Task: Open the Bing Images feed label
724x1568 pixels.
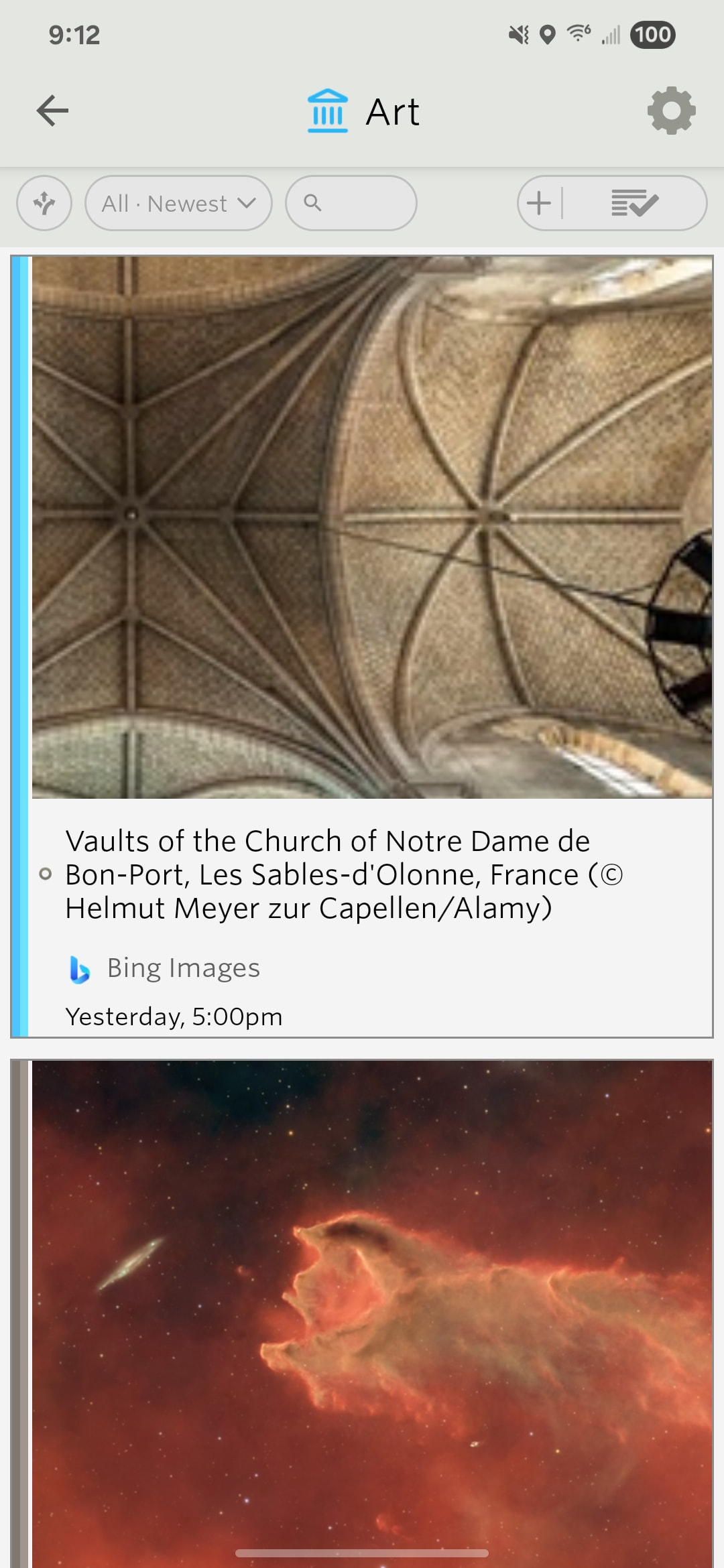Action: click(x=183, y=968)
